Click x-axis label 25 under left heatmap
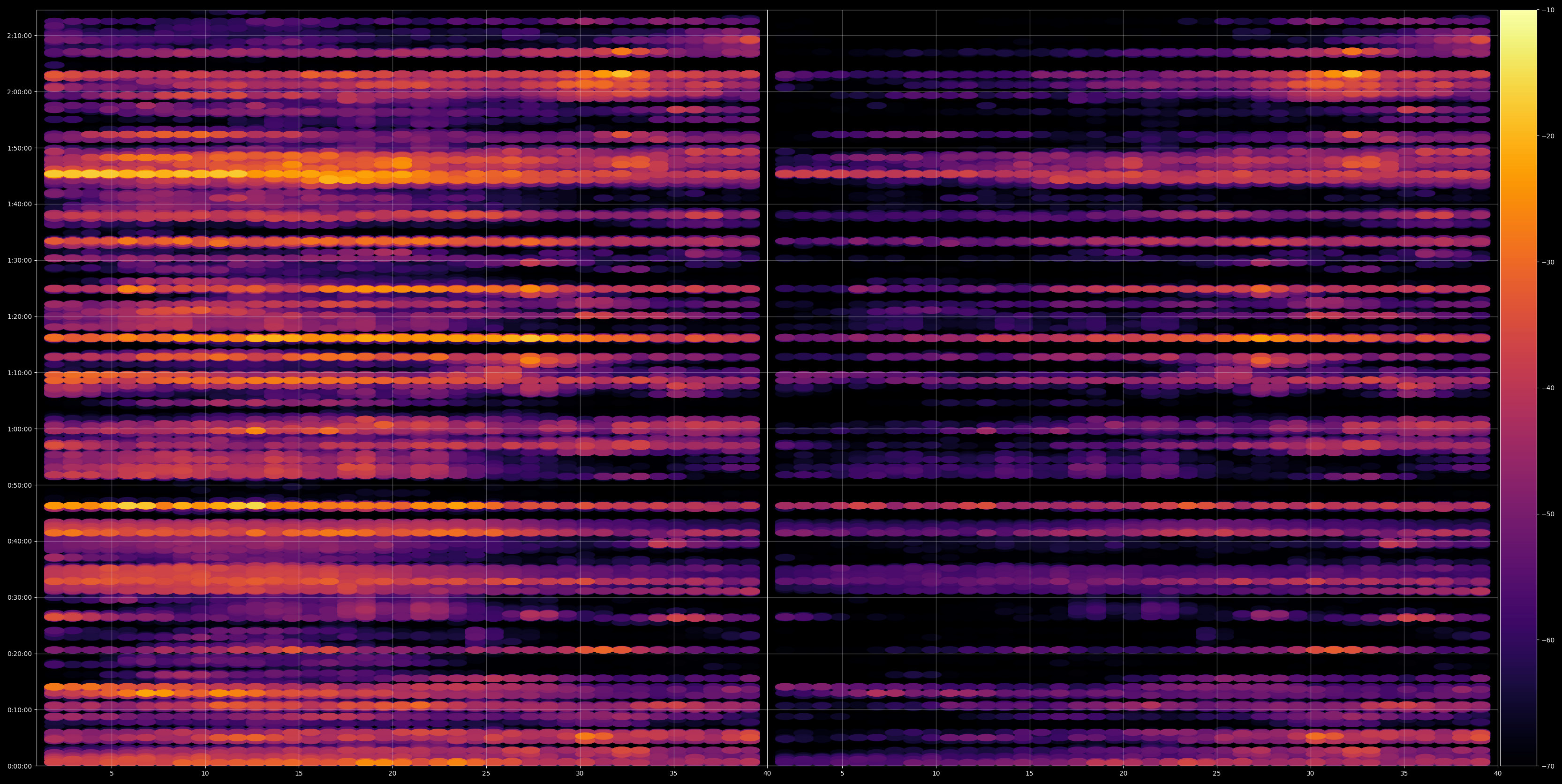The width and height of the screenshot is (1562, 784). 486,774
